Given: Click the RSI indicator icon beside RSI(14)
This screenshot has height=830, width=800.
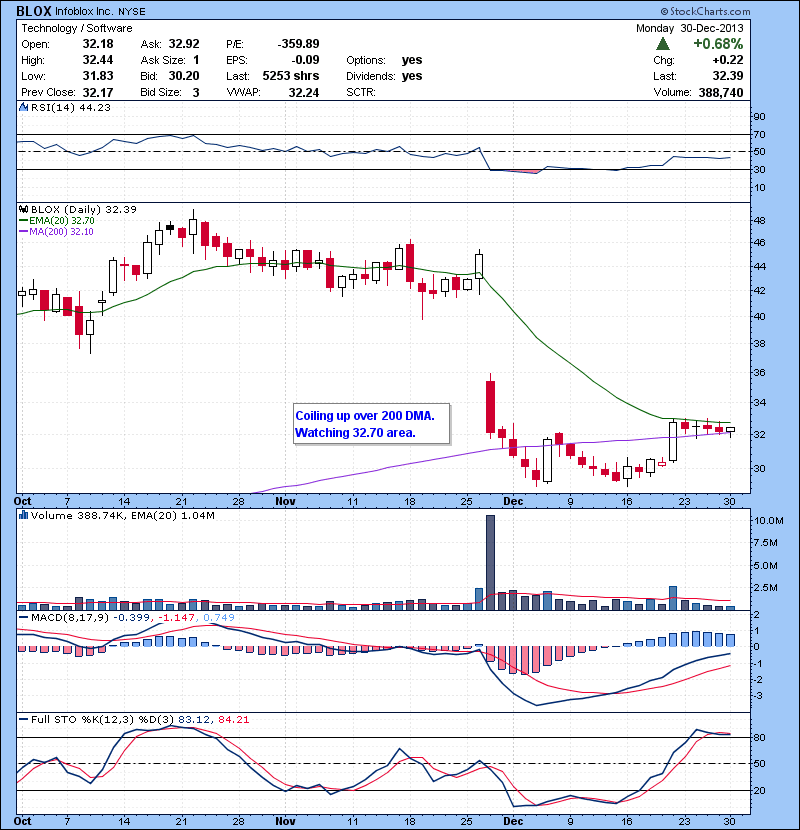Looking at the screenshot, I should click(23, 107).
